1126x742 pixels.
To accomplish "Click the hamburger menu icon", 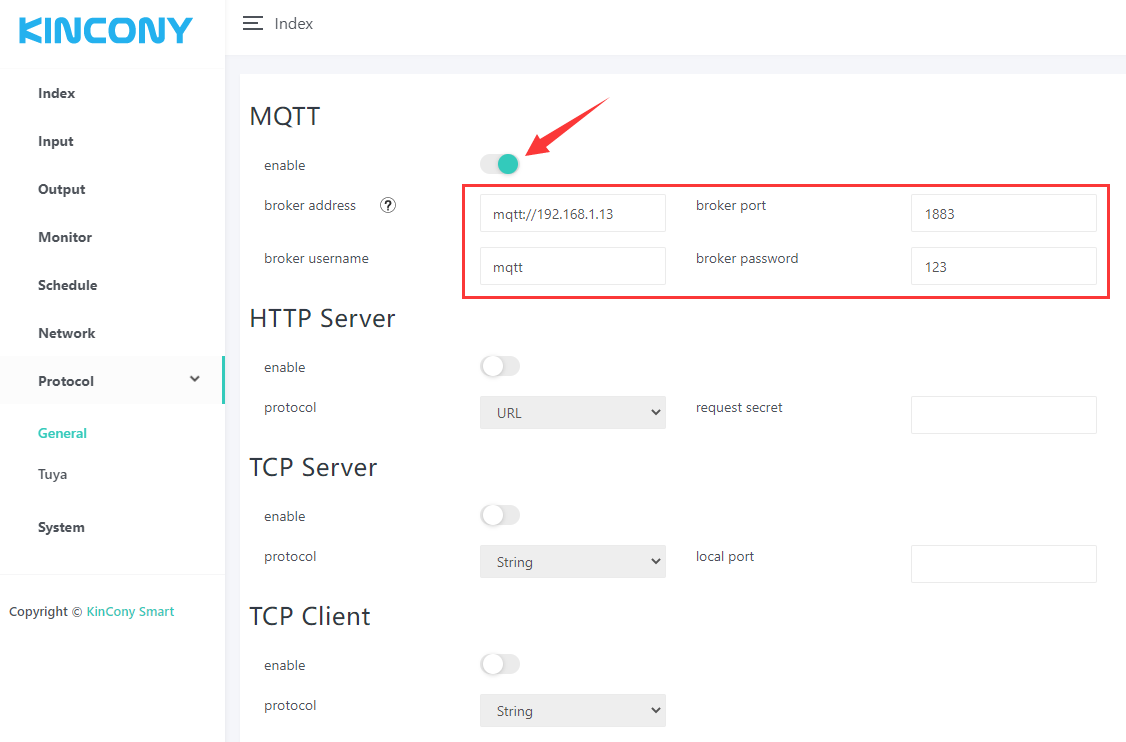I will click(253, 23).
